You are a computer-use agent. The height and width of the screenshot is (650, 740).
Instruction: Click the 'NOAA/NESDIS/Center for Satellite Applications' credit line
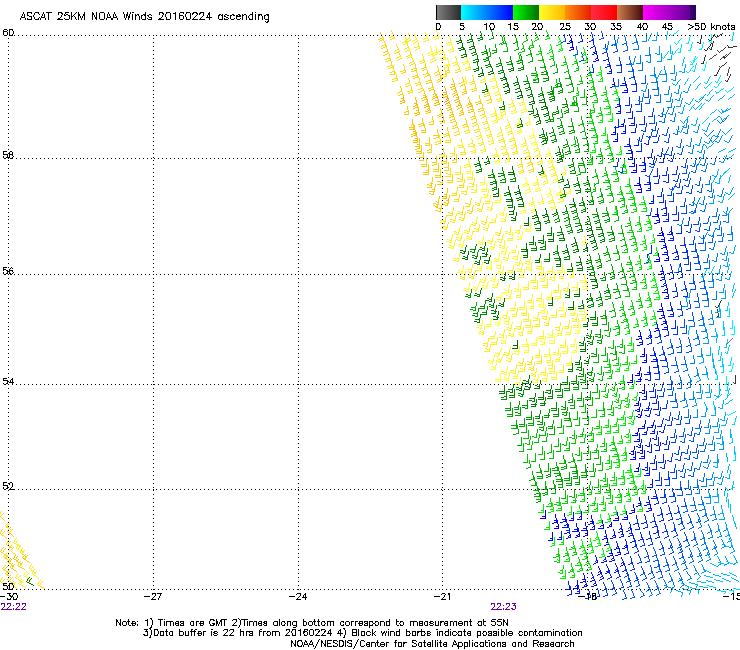[x=432, y=644]
